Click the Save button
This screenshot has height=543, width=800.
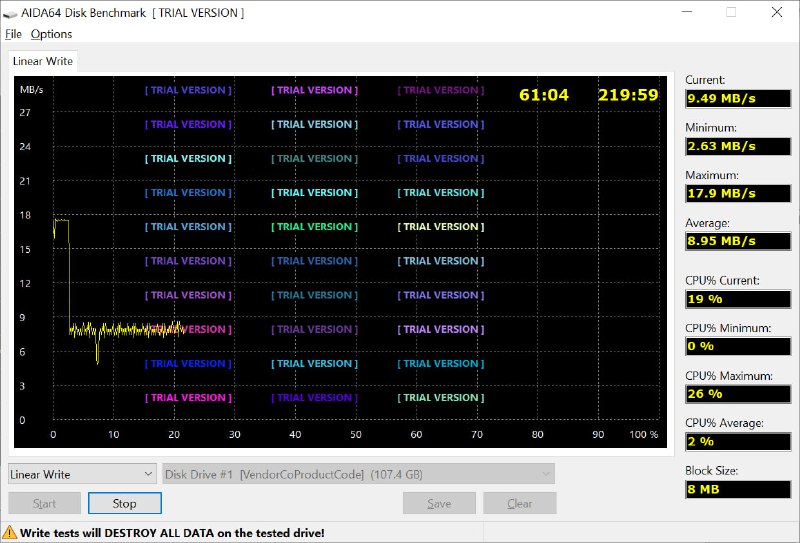pyautogui.click(x=439, y=504)
